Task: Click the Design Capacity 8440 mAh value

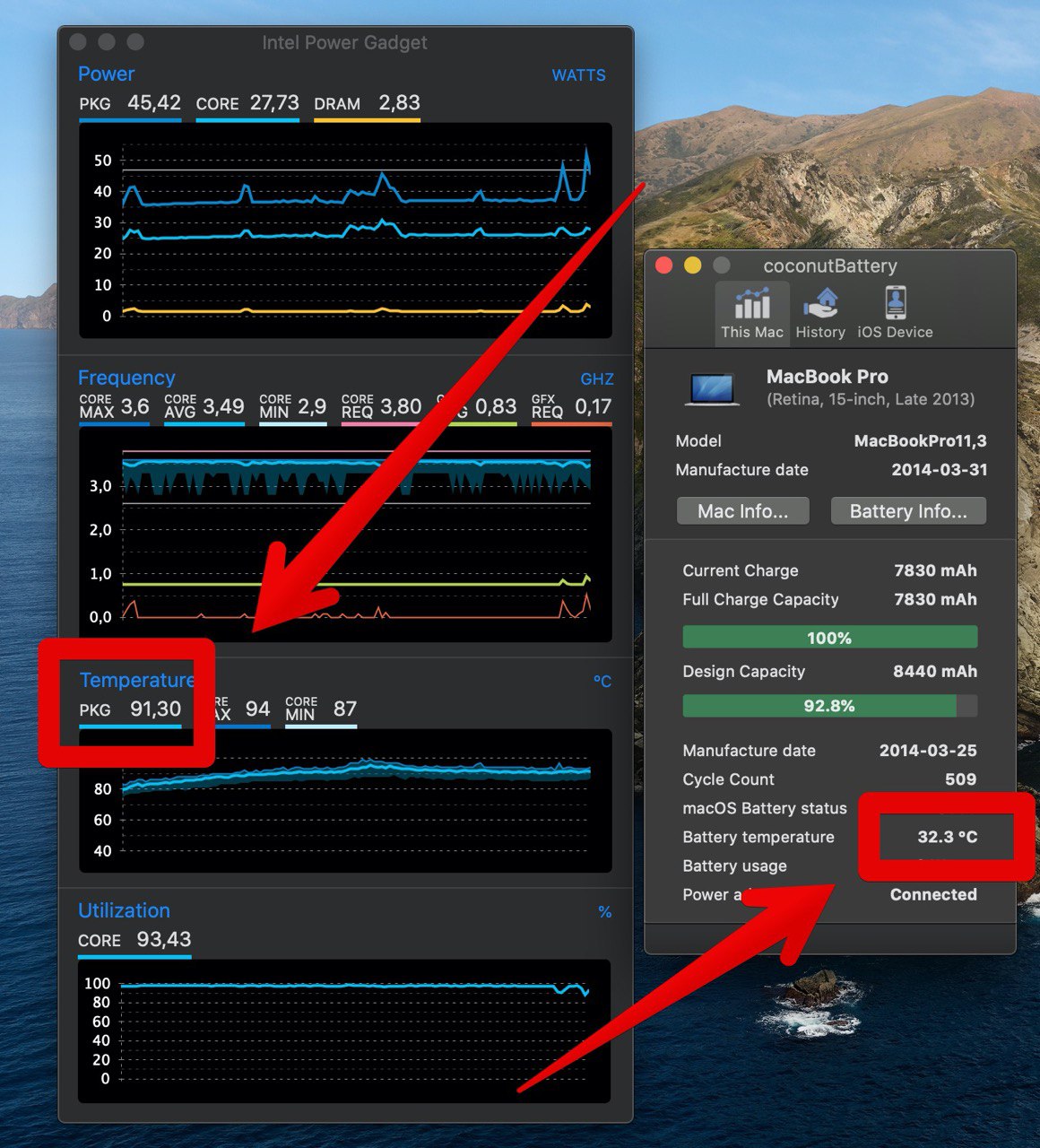Action: 935,671
